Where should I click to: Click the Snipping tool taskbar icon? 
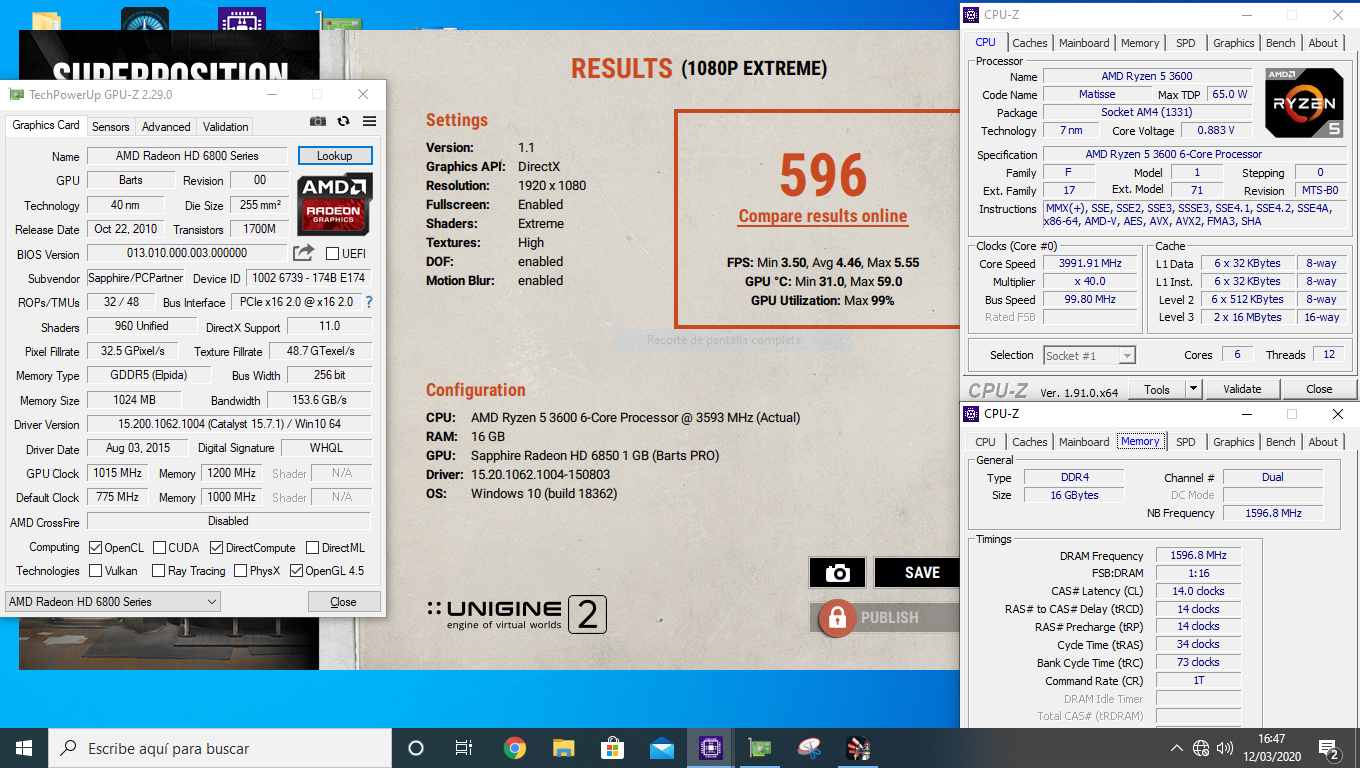click(809, 748)
